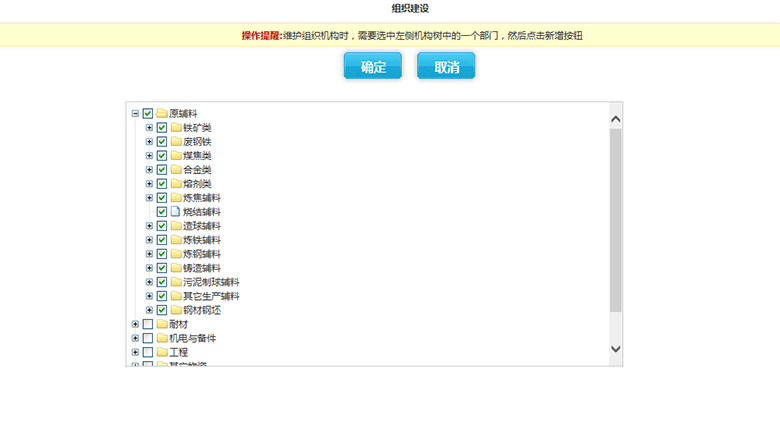Click the folder icon next to 铁矿类

point(175,128)
